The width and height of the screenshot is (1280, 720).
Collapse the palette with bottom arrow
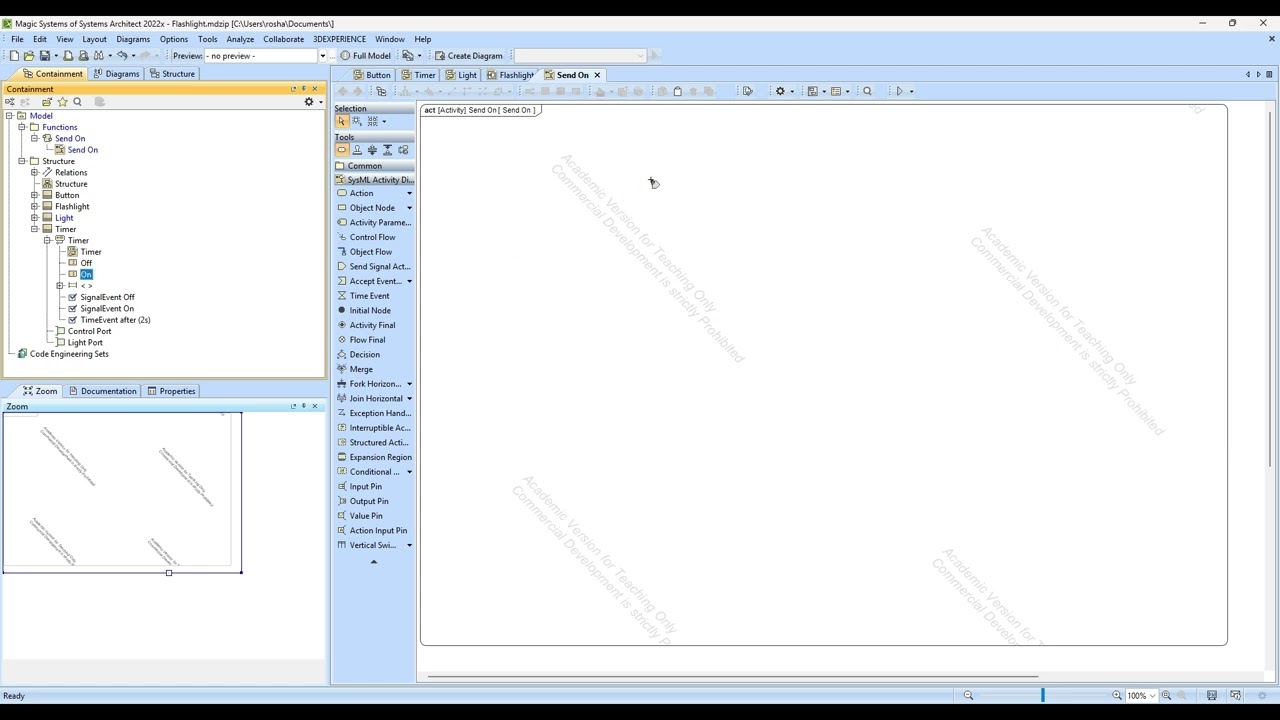click(374, 562)
